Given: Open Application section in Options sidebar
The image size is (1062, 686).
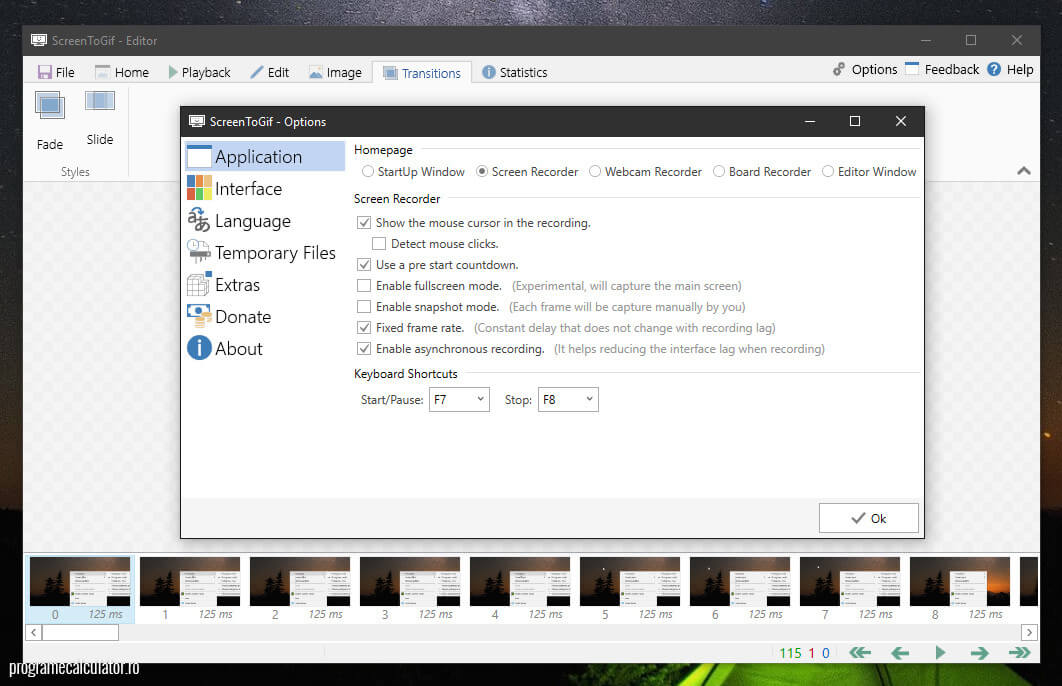Looking at the screenshot, I should [x=264, y=156].
